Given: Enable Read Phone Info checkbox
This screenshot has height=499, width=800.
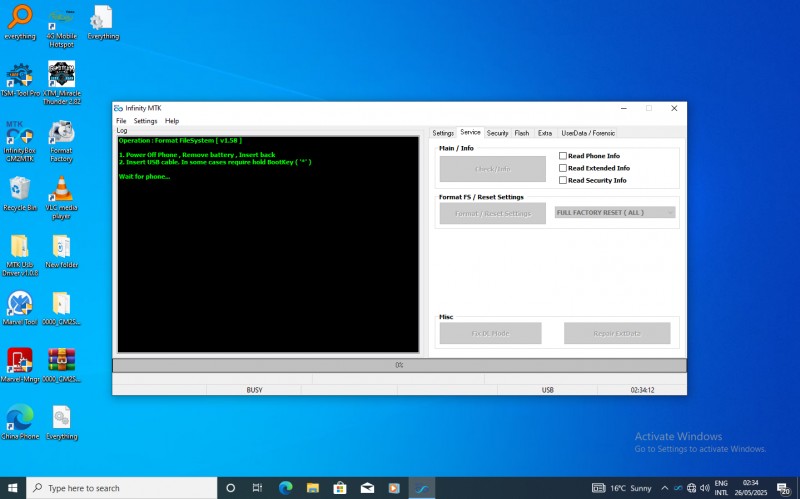Looking at the screenshot, I should (563, 156).
